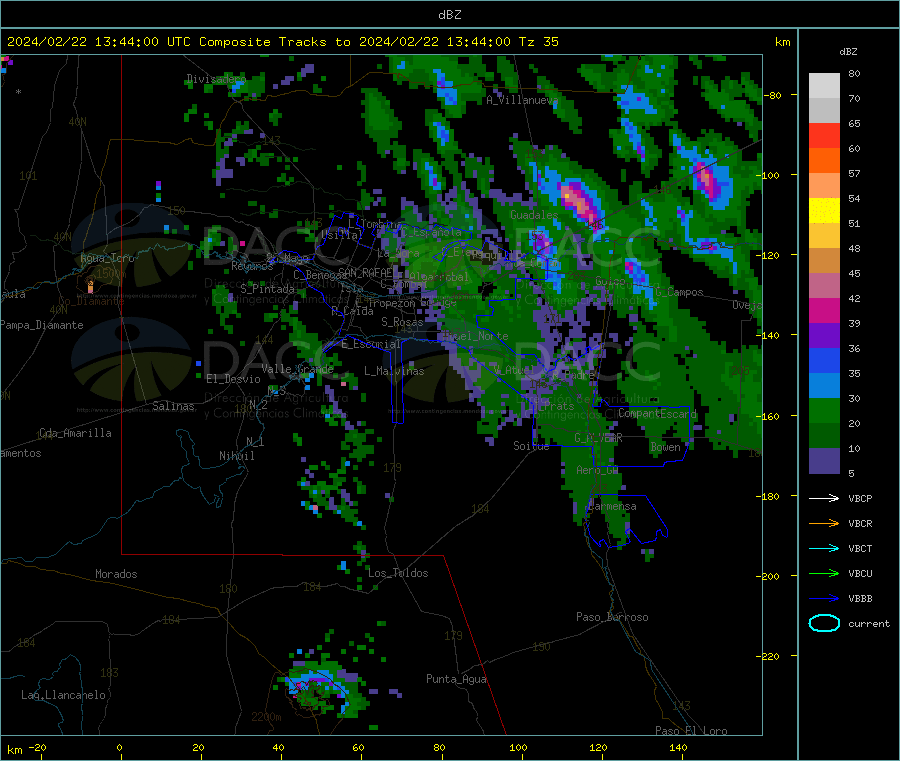
Task: Click the Paso_El_Loro map label
Action: coord(691,731)
